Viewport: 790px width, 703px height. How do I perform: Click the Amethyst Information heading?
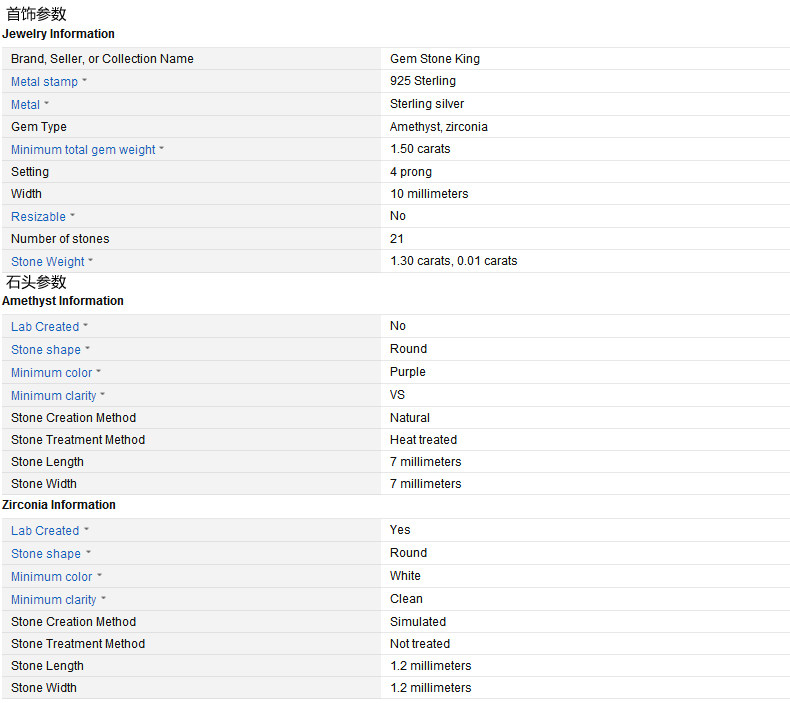point(63,301)
